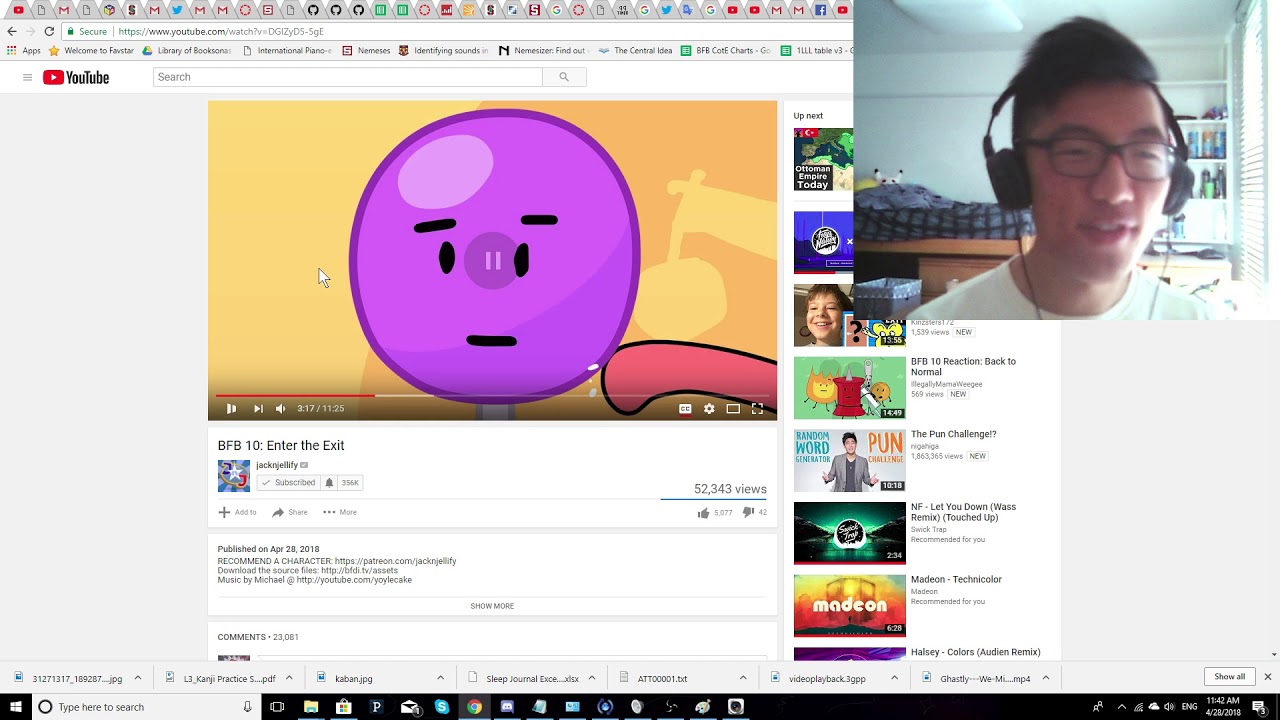The image size is (1280, 720).
Task: Open the bfdi.tv/assets link
Action: click(359, 570)
